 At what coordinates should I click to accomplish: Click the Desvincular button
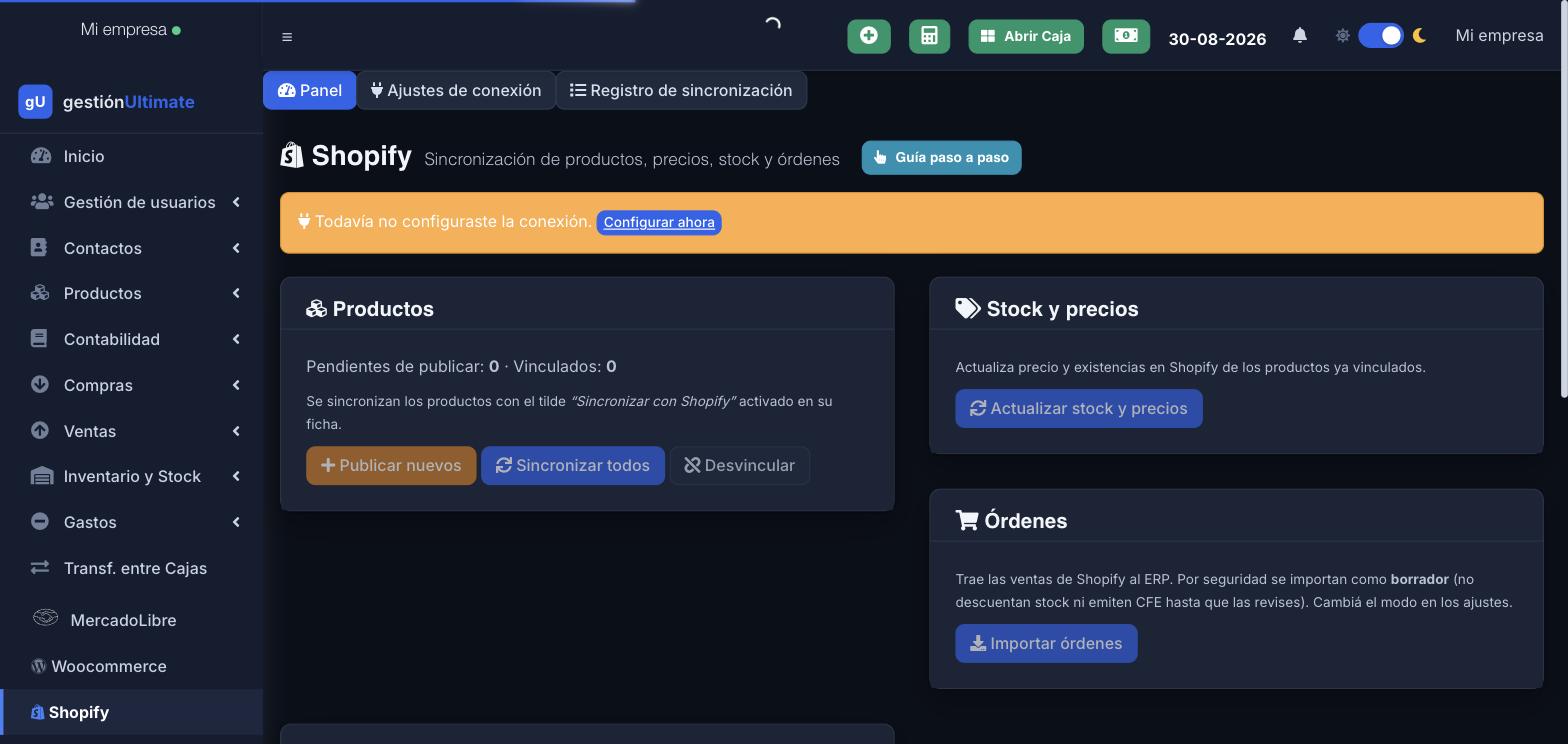click(740, 465)
